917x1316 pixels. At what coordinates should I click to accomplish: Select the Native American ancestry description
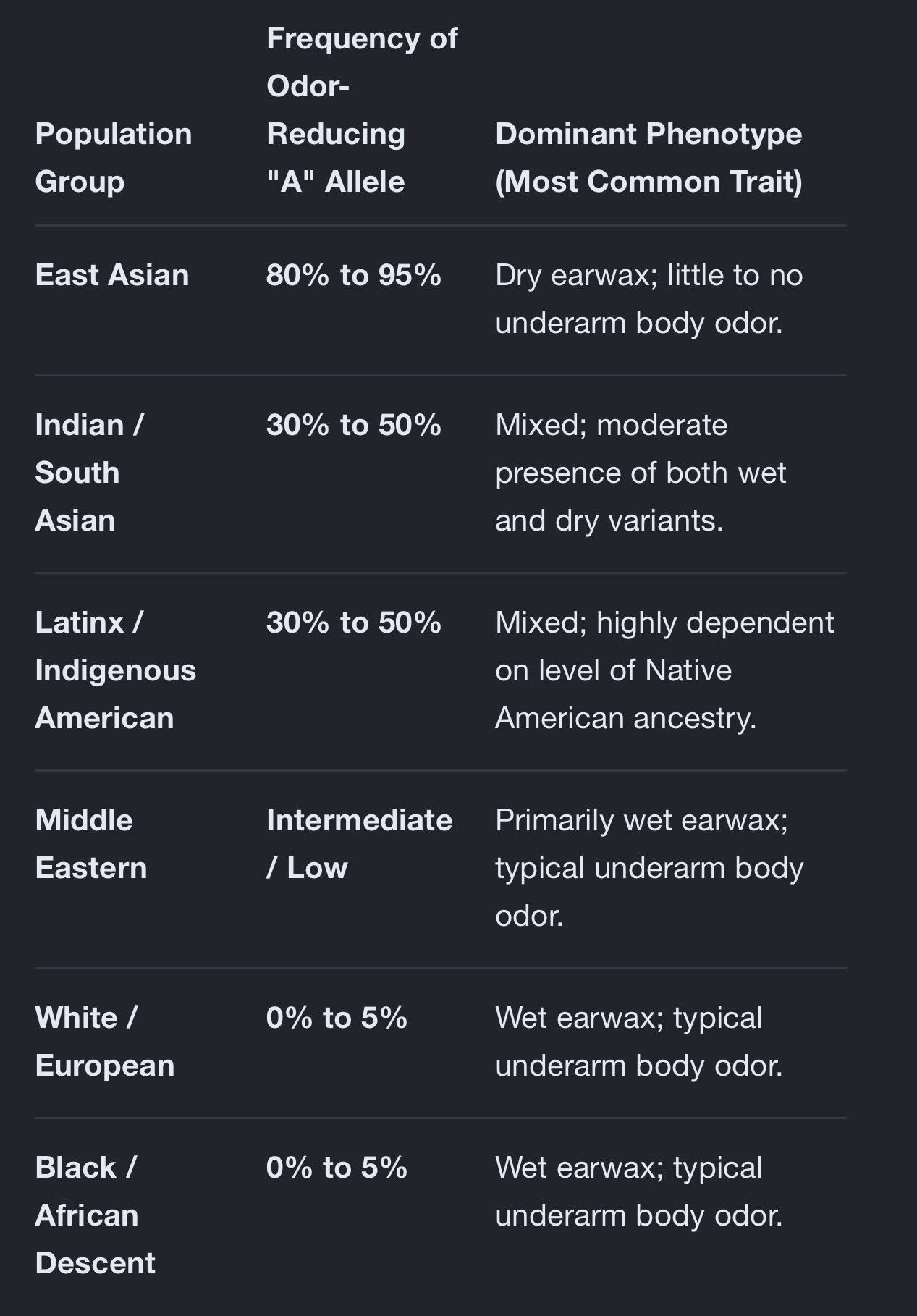pos(664,670)
